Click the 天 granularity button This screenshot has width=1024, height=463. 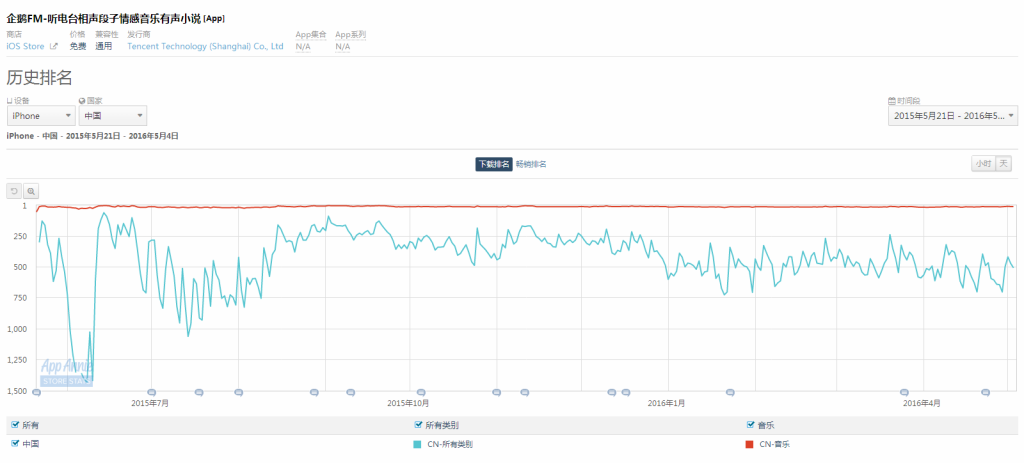coord(1003,164)
